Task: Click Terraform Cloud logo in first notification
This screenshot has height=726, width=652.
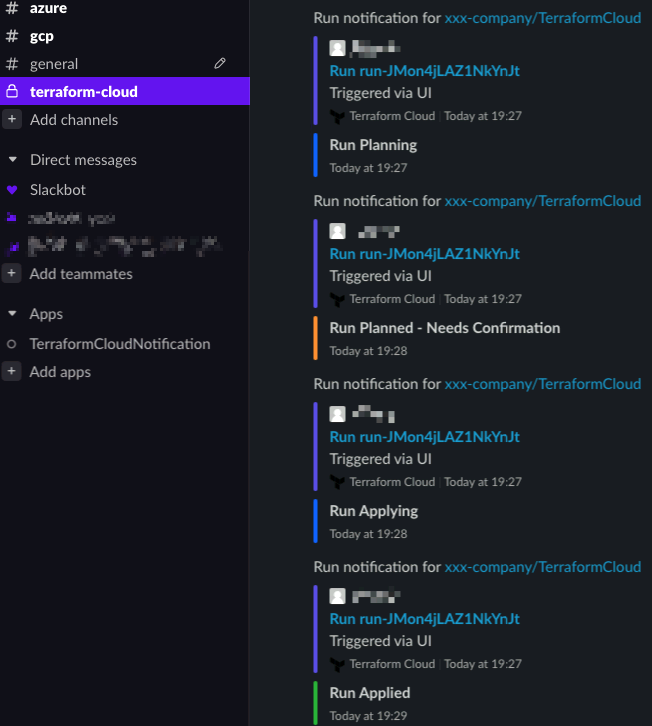Action: (x=337, y=116)
